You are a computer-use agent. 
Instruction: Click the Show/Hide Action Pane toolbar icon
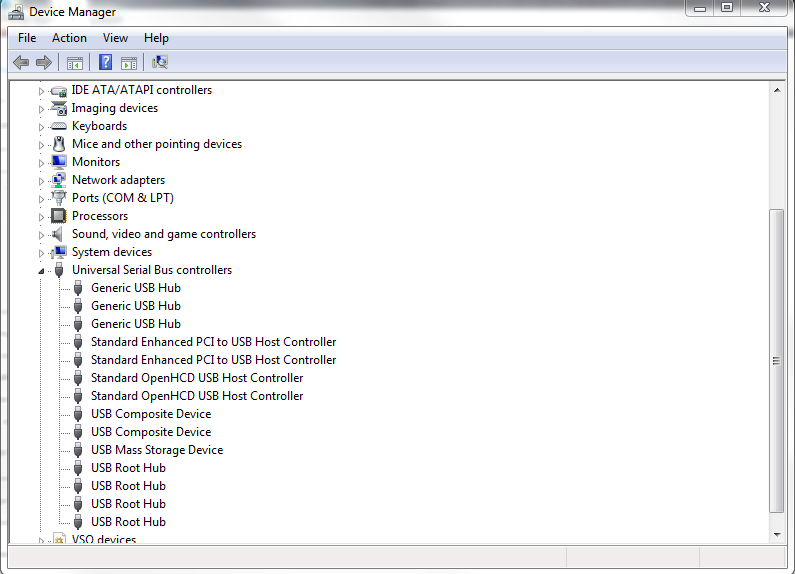pos(129,62)
